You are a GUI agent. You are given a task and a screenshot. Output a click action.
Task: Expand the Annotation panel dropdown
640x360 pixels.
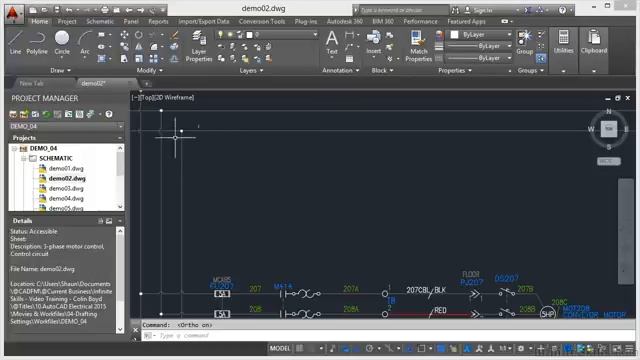pos(341,70)
